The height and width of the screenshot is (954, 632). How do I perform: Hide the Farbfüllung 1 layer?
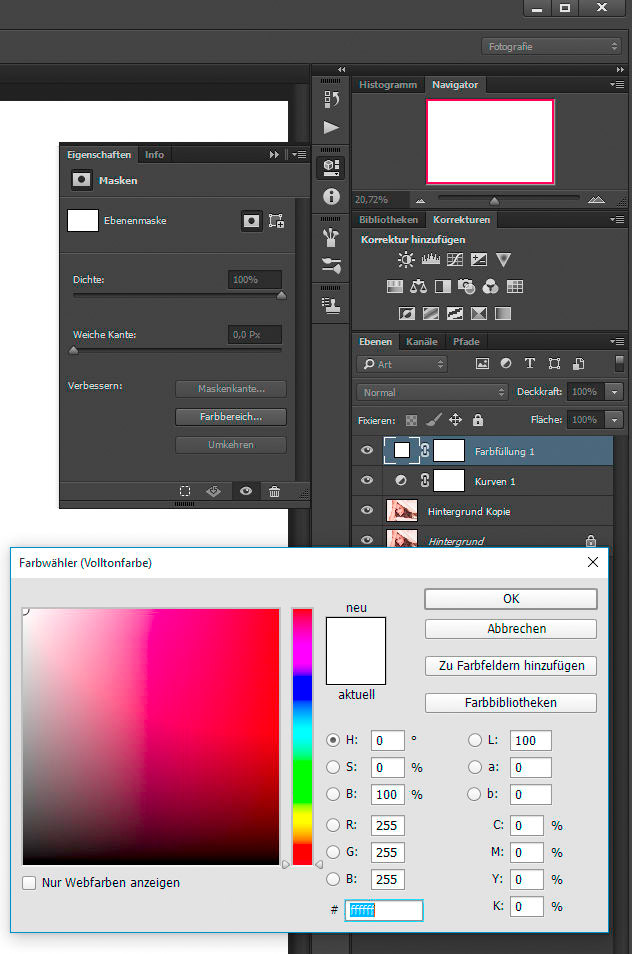367,450
